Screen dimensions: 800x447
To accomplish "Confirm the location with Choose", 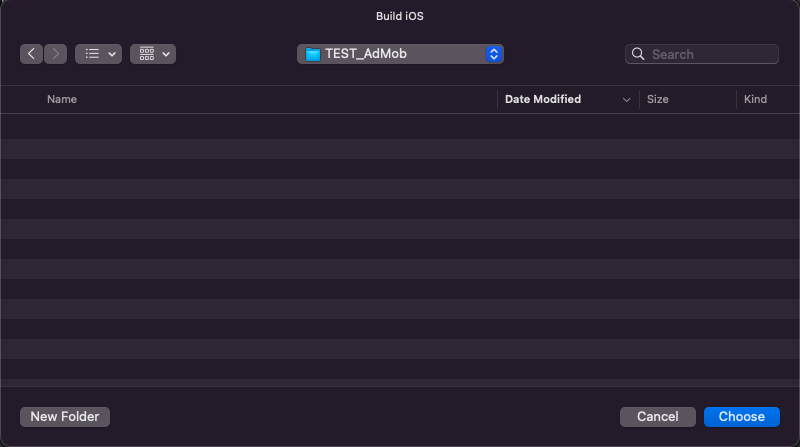I will coord(742,417).
